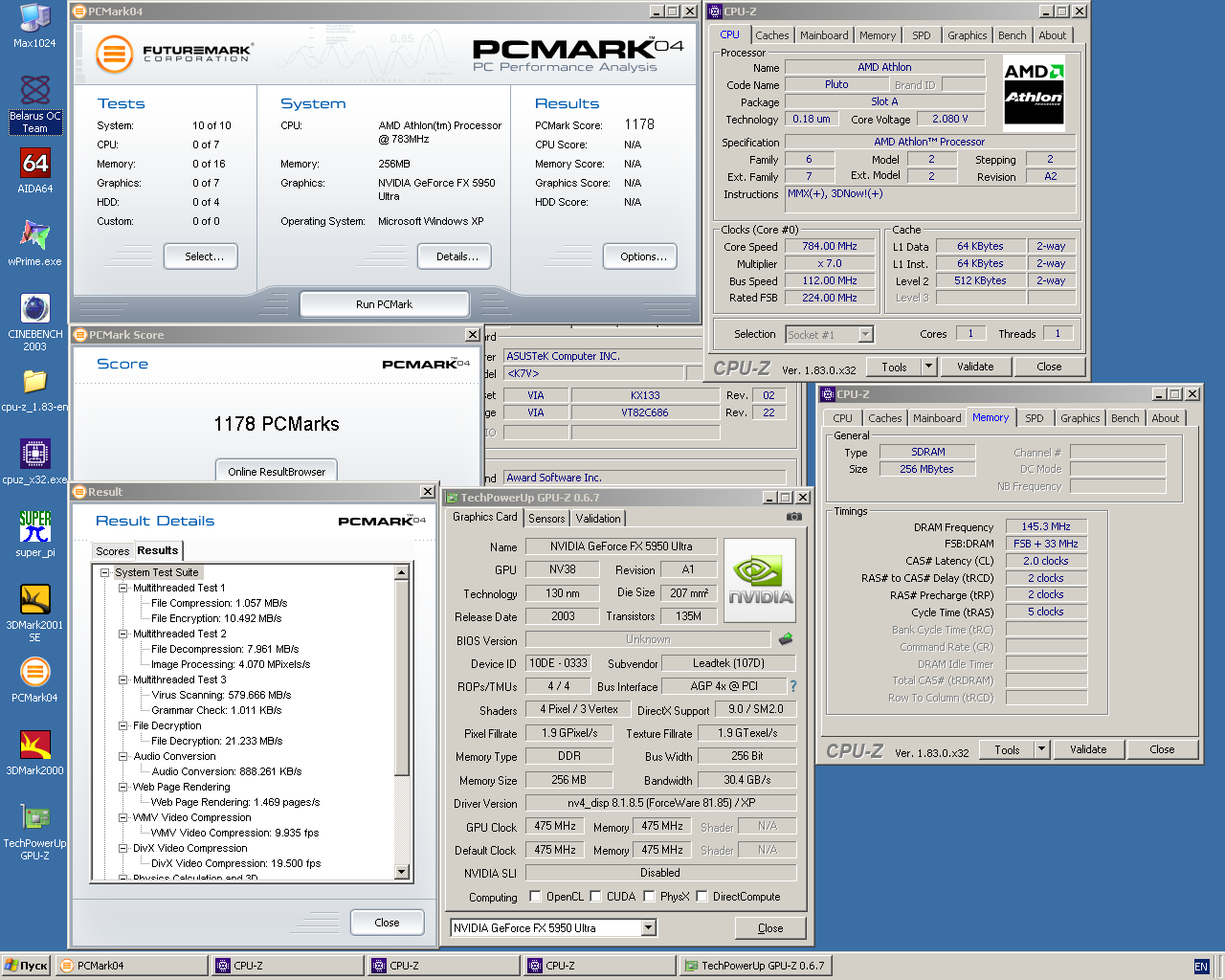The height and width of the screenshot is (980, 1225).
Task: Toggle the DirectCompute checkbox in GPU-Z
Action: coord(702,897)
